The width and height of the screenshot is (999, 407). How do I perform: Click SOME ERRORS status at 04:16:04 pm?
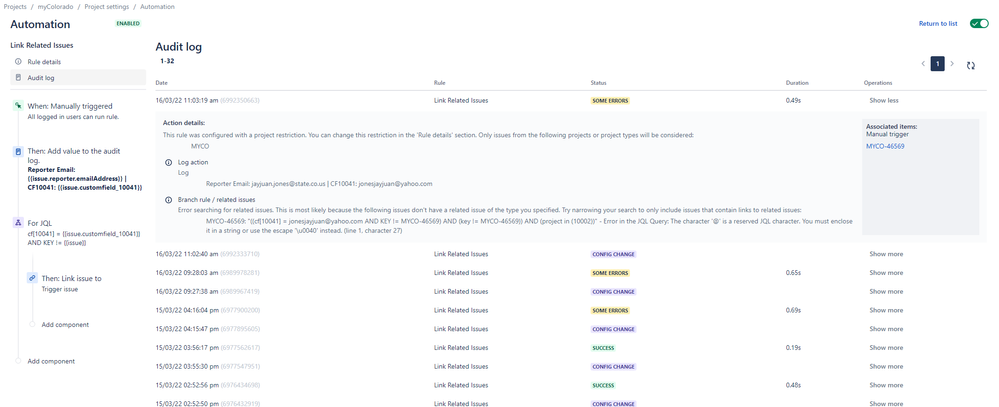610,311
